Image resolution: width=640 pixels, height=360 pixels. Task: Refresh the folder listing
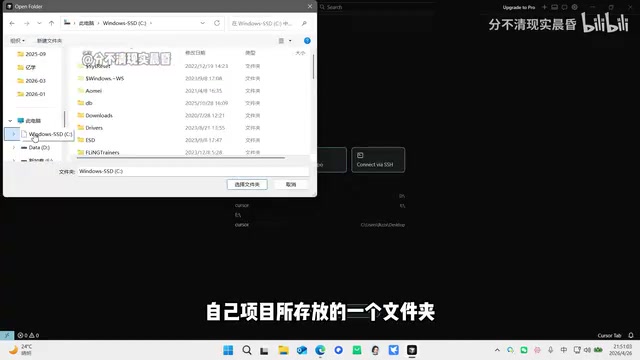(217, 23)
